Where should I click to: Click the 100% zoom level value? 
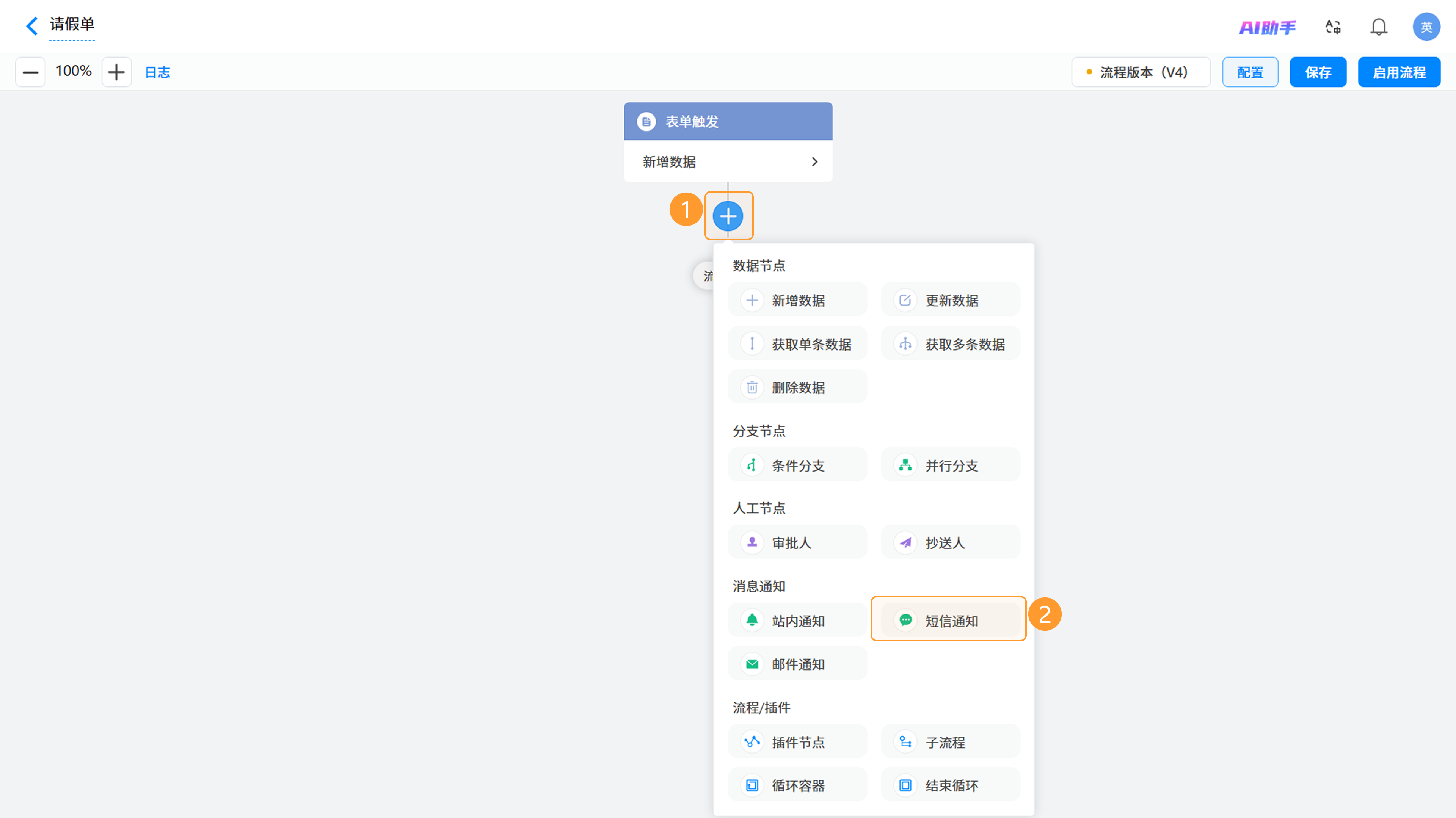pyautogui.click(x=74, y=71)
